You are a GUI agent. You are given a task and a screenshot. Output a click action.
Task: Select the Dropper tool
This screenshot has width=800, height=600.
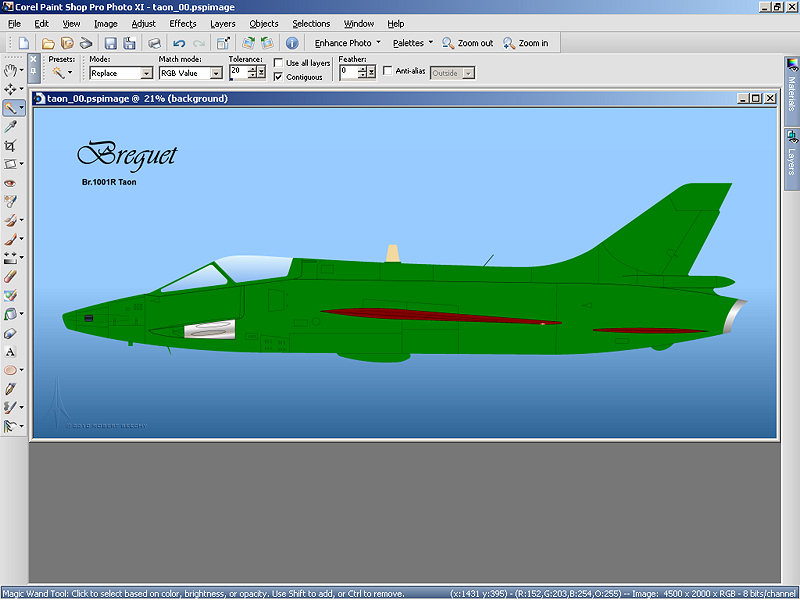click(10, 127)
